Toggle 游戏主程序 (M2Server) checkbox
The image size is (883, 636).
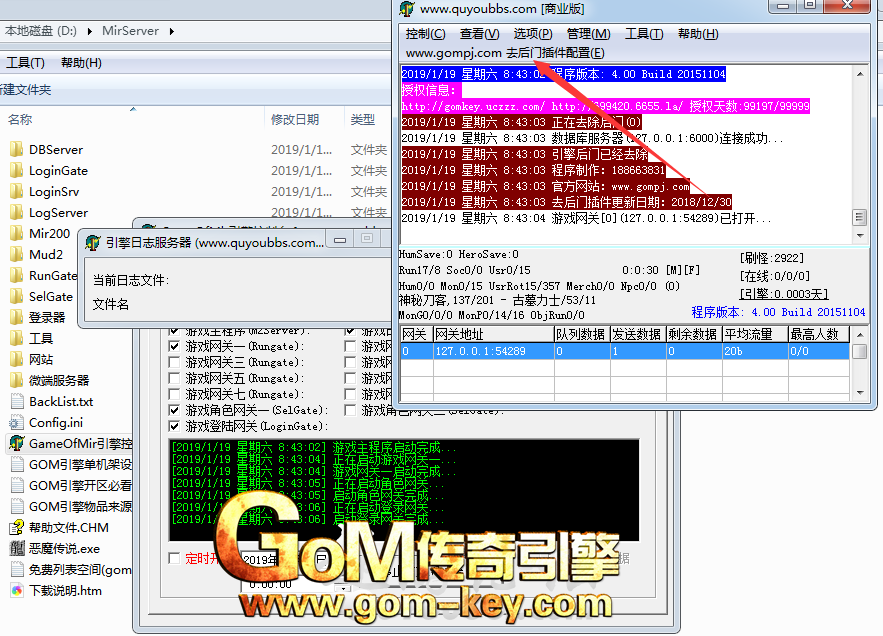(x=174, y=331)
